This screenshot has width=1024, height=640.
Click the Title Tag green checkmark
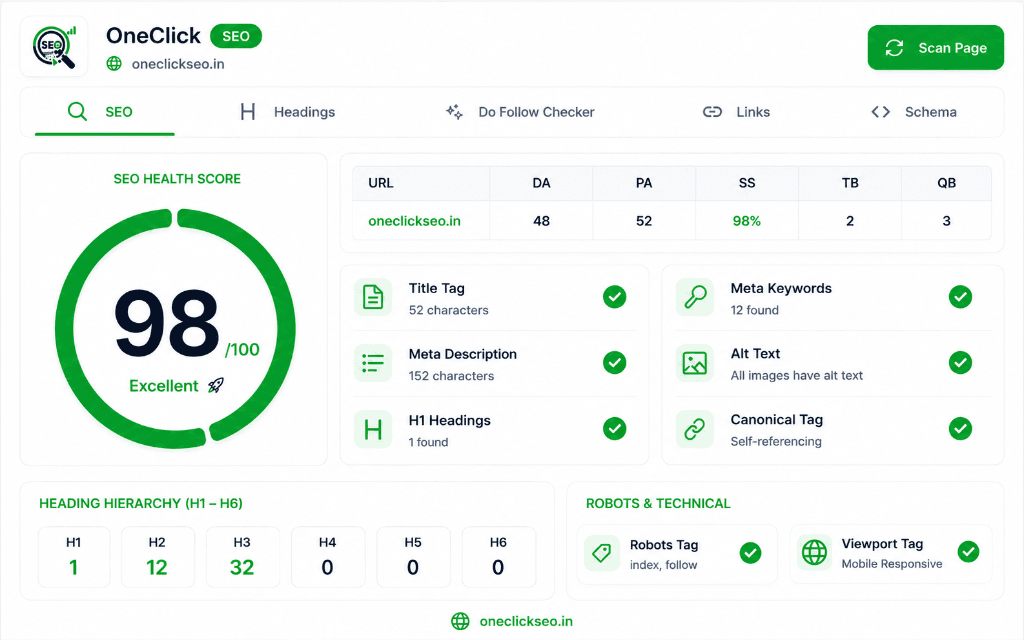click(x=615, y=297)
